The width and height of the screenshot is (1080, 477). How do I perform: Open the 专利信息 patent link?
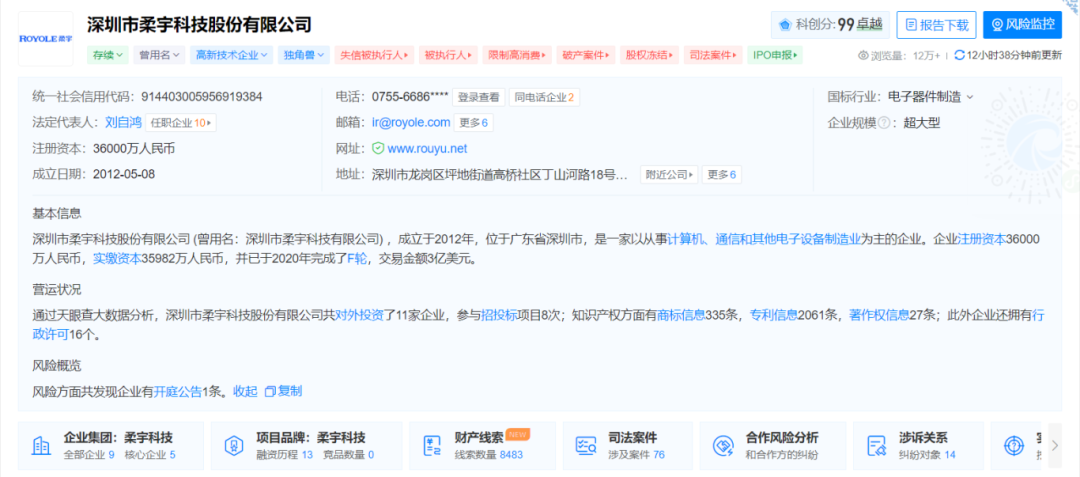(773, 315)
